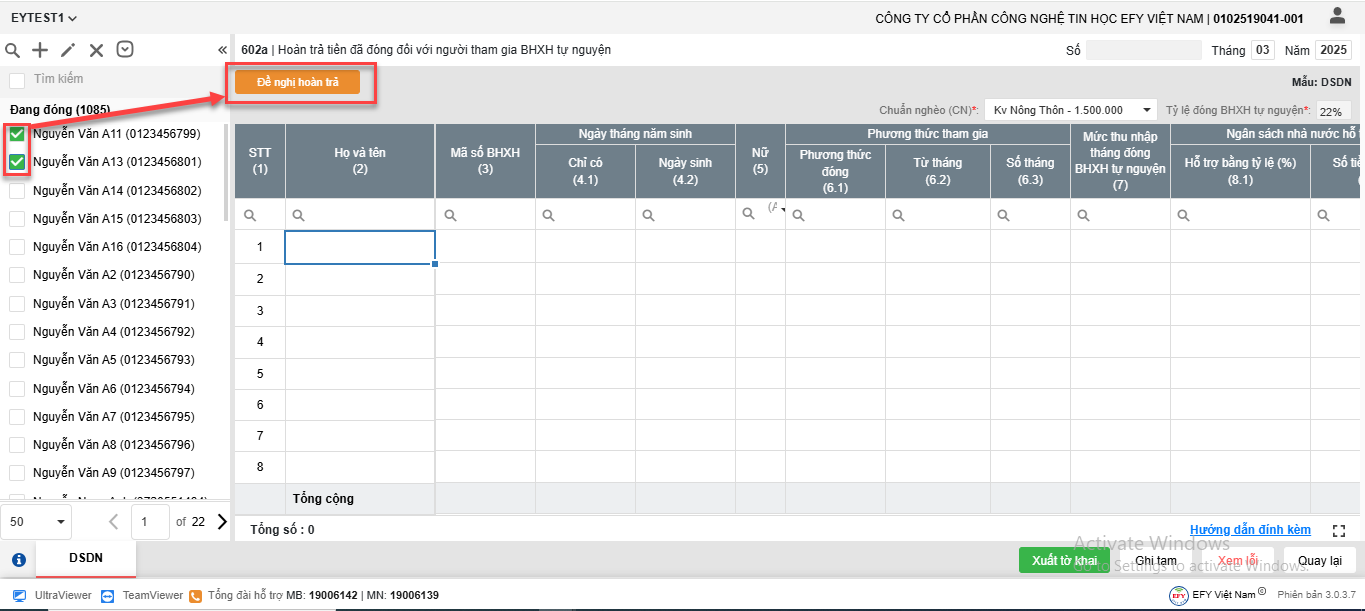
Task: Tick the checkbox for Nguyễn Văn A14
Action: point(17,191)
